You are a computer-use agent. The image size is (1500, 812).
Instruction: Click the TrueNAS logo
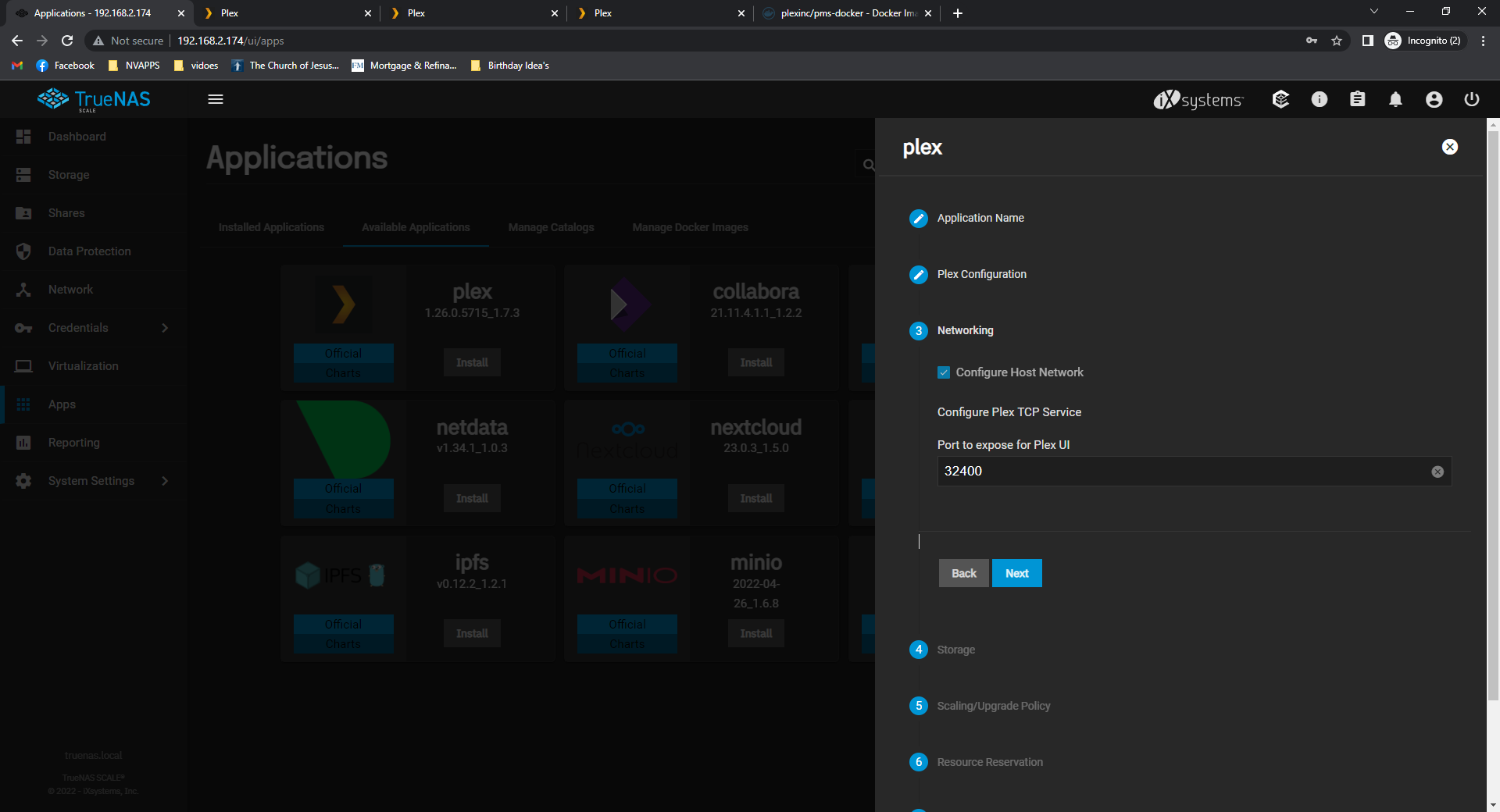coord(94,99)
